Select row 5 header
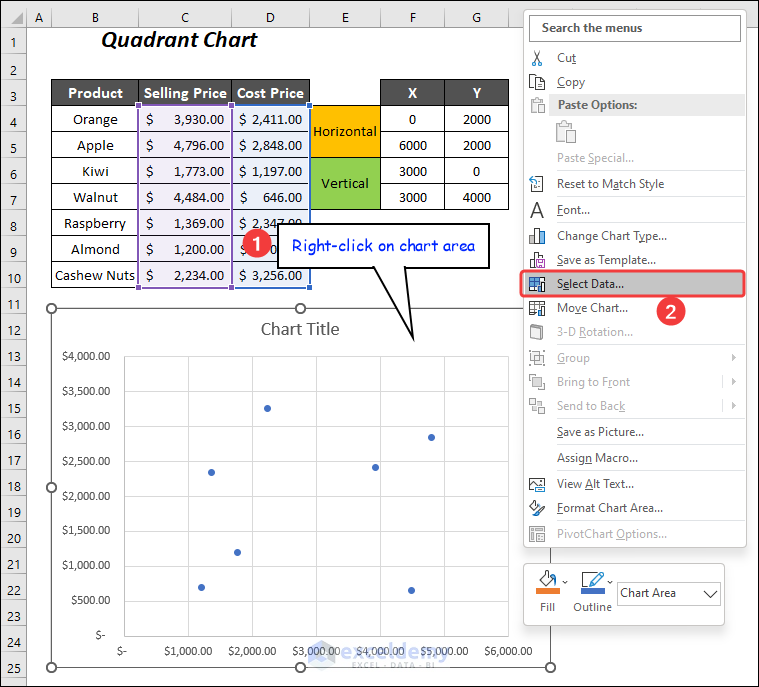This screenshot has height=687, width=759. pos(14,146)
